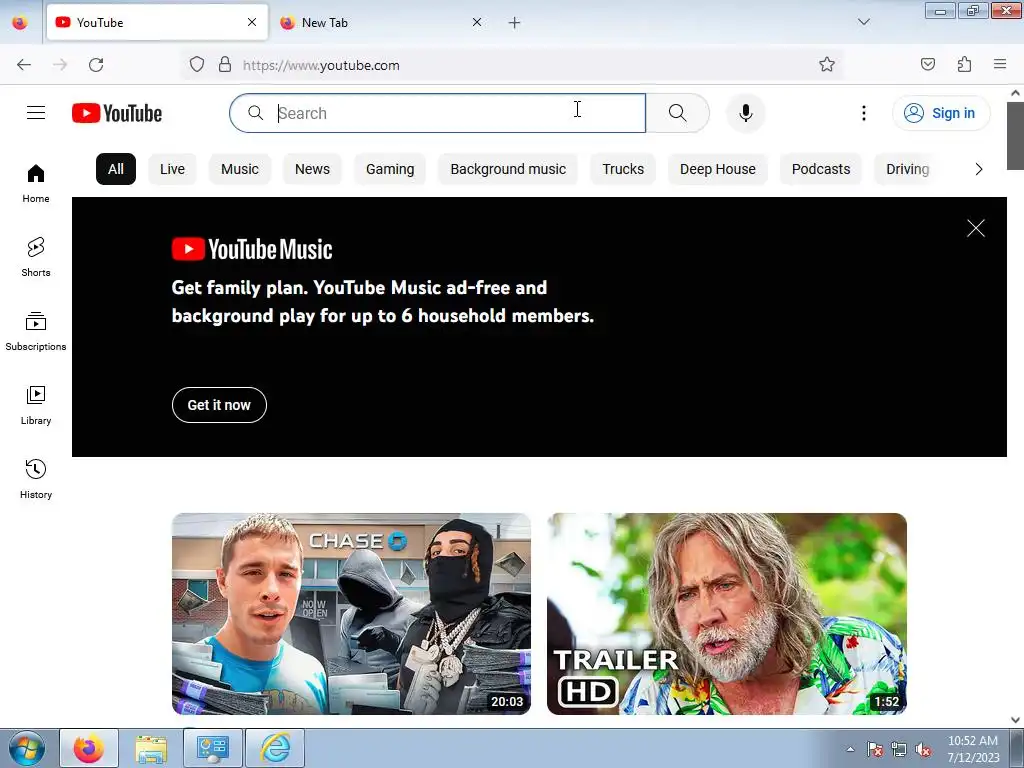Click the muted volume tray icon
1024x768 pixels.
923,749
